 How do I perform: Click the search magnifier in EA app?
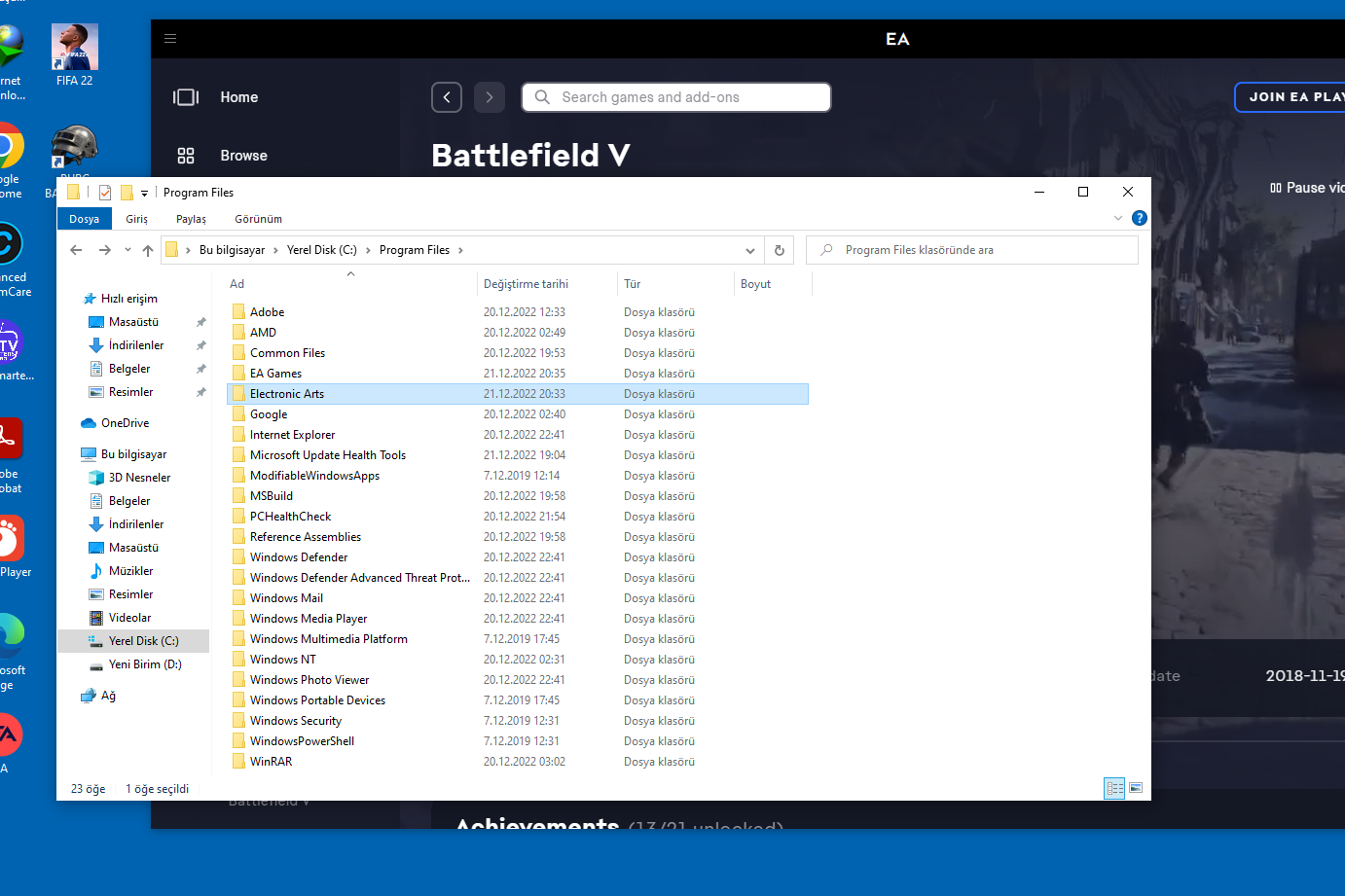542,97
